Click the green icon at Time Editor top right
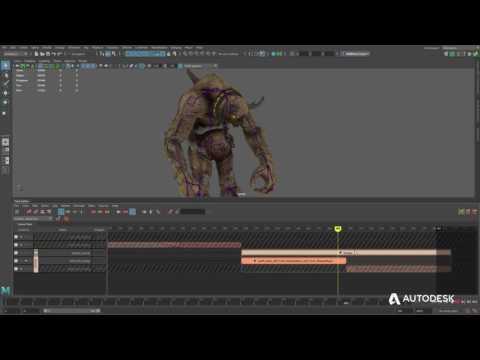480x360 pixels. 461,211
